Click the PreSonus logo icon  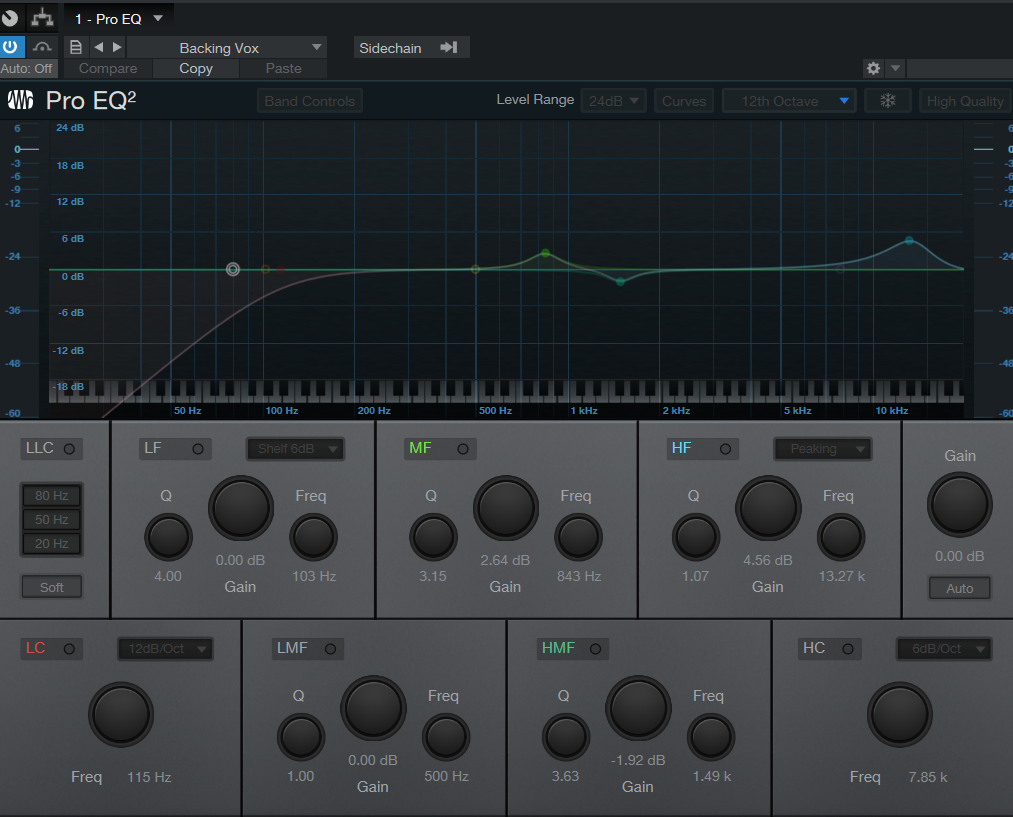[x=20, y=100]
